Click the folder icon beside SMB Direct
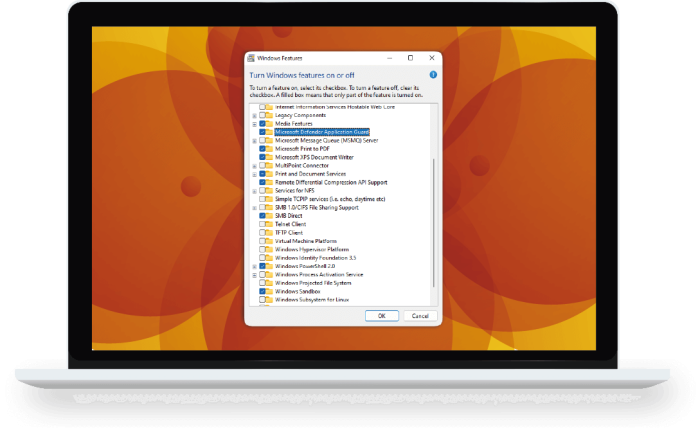 (x=270, y=215)
